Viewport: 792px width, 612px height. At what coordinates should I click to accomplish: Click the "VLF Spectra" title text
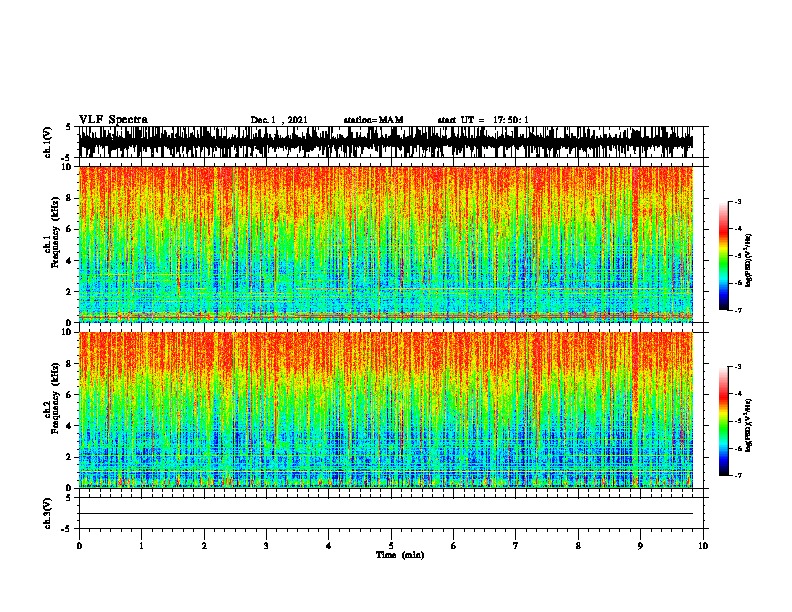[113, 120]
